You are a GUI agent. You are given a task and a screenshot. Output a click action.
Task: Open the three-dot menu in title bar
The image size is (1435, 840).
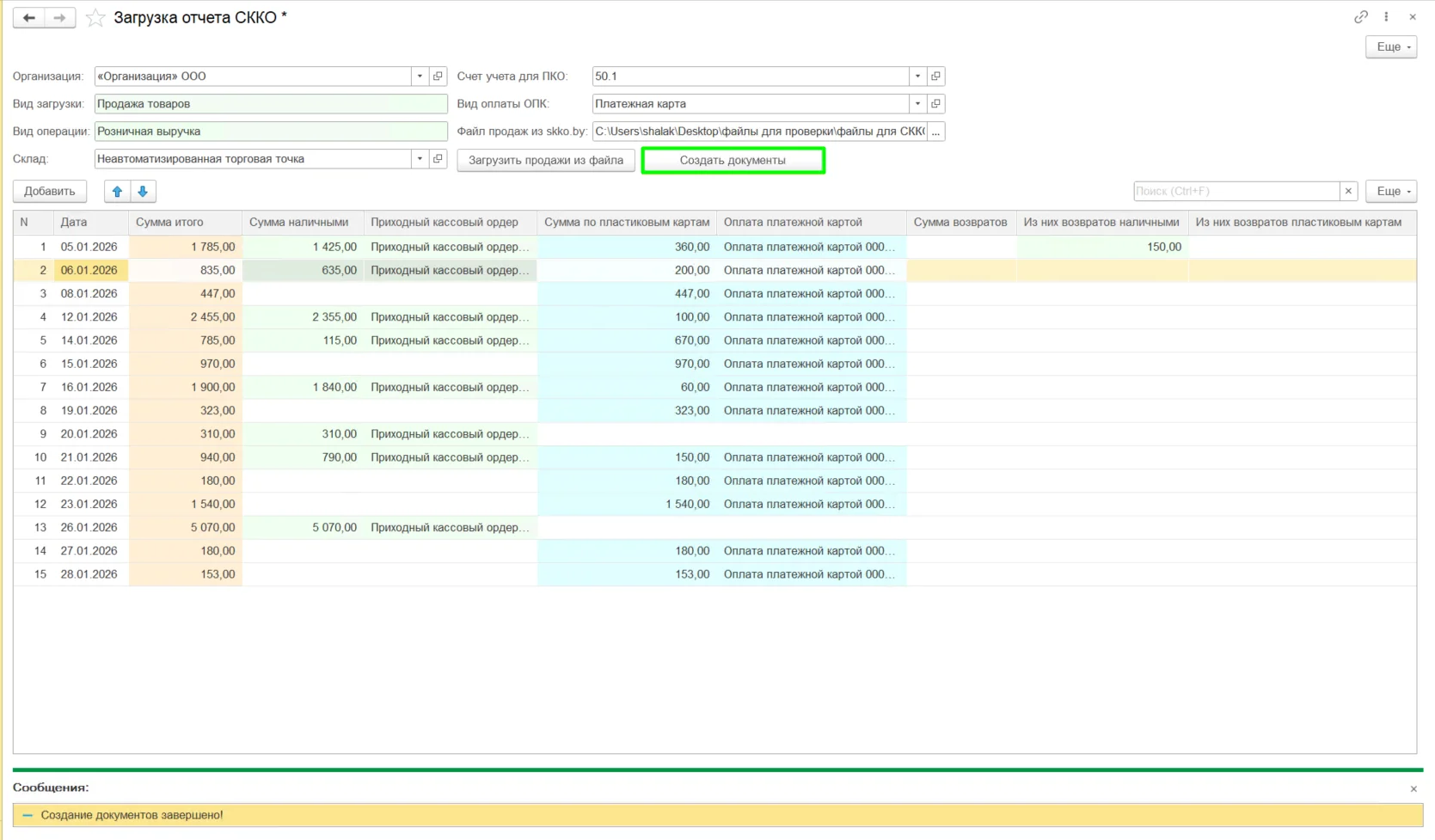[1386, 16]
